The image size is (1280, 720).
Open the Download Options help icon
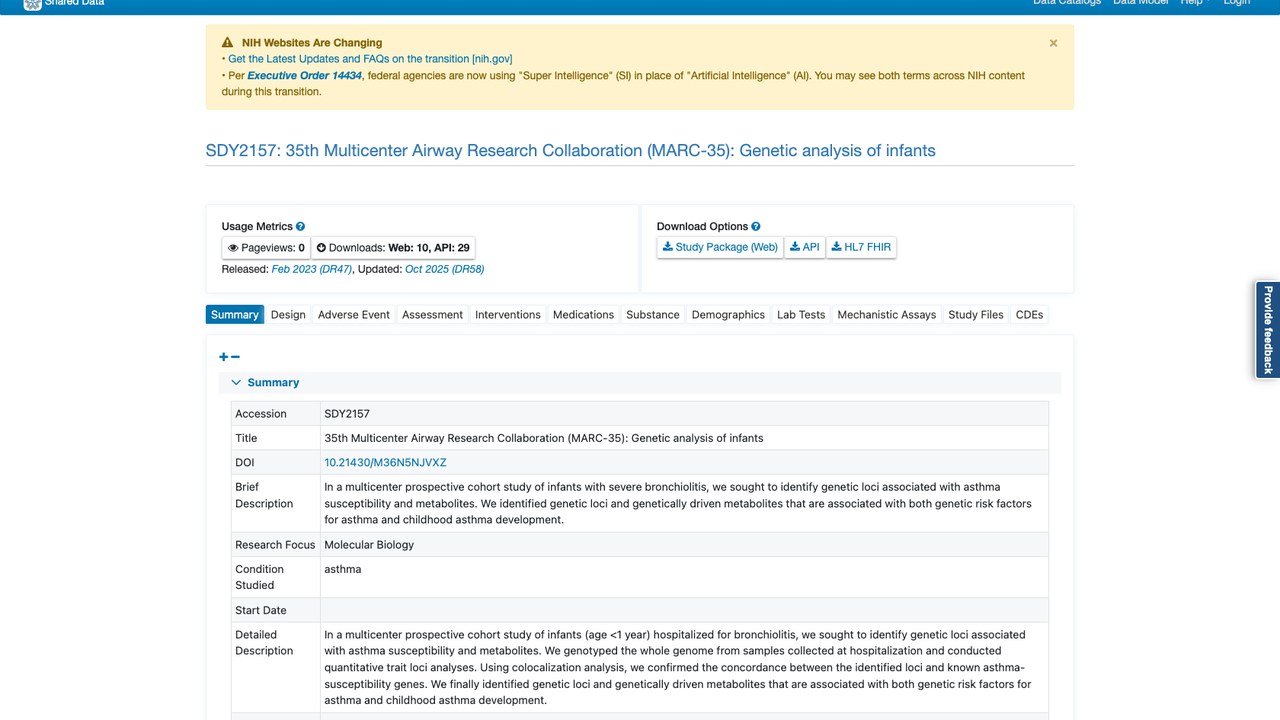(755, 227)
